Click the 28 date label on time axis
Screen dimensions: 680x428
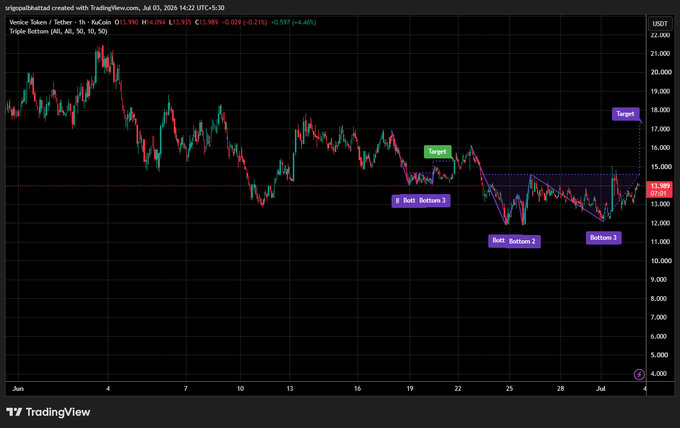coord(561,389)
